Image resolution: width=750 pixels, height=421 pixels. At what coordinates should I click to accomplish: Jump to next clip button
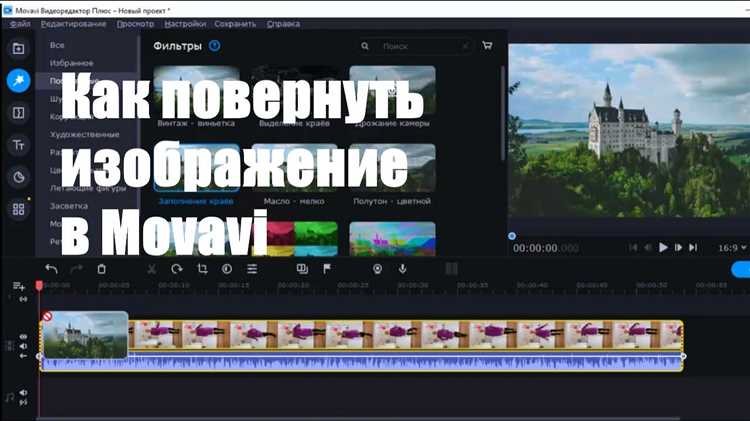(693, 247)
